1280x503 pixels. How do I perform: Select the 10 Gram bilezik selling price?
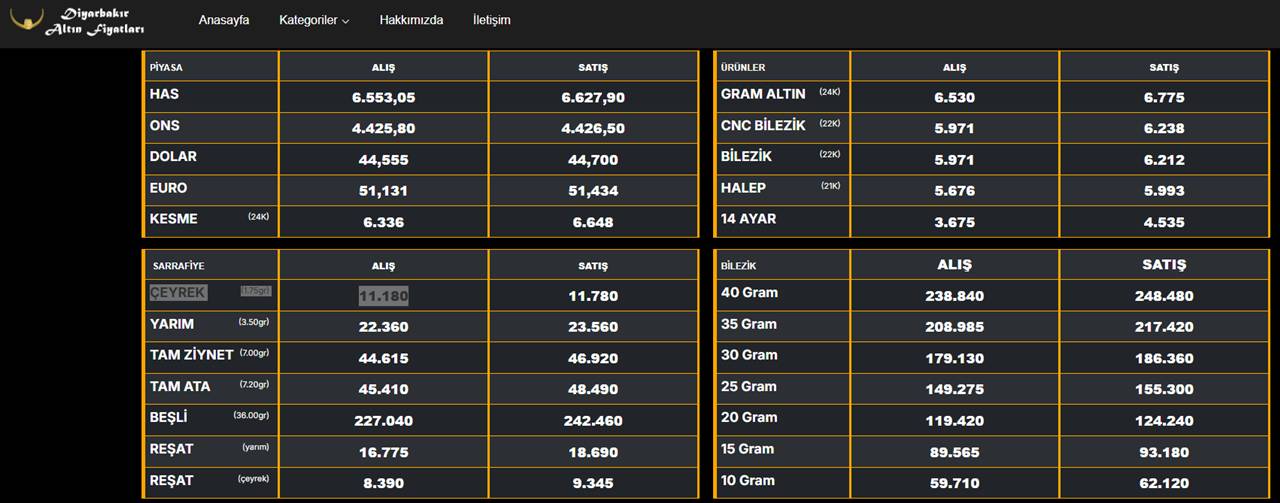pyautogui.click(x=1163, y=484)
